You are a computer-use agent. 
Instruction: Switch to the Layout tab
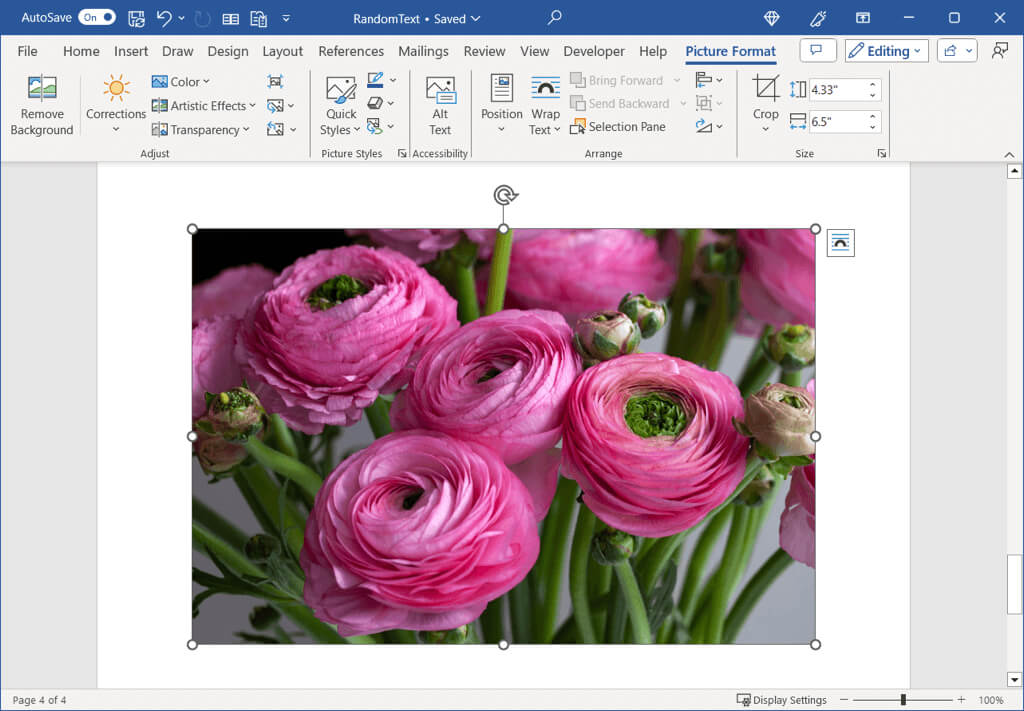[x=282, y=51]
